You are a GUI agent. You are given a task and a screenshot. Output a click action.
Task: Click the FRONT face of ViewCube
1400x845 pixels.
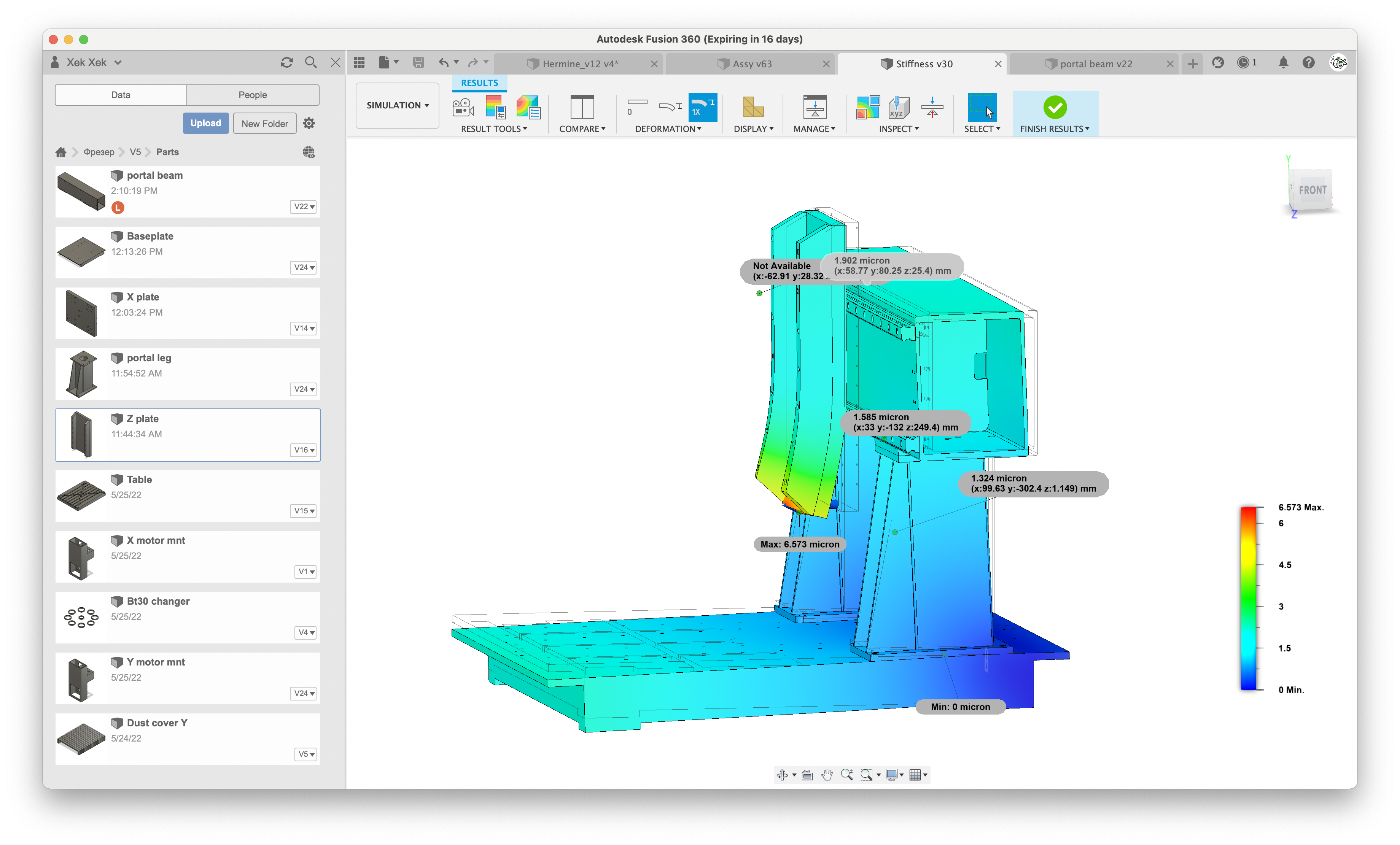pos(1312,190)
